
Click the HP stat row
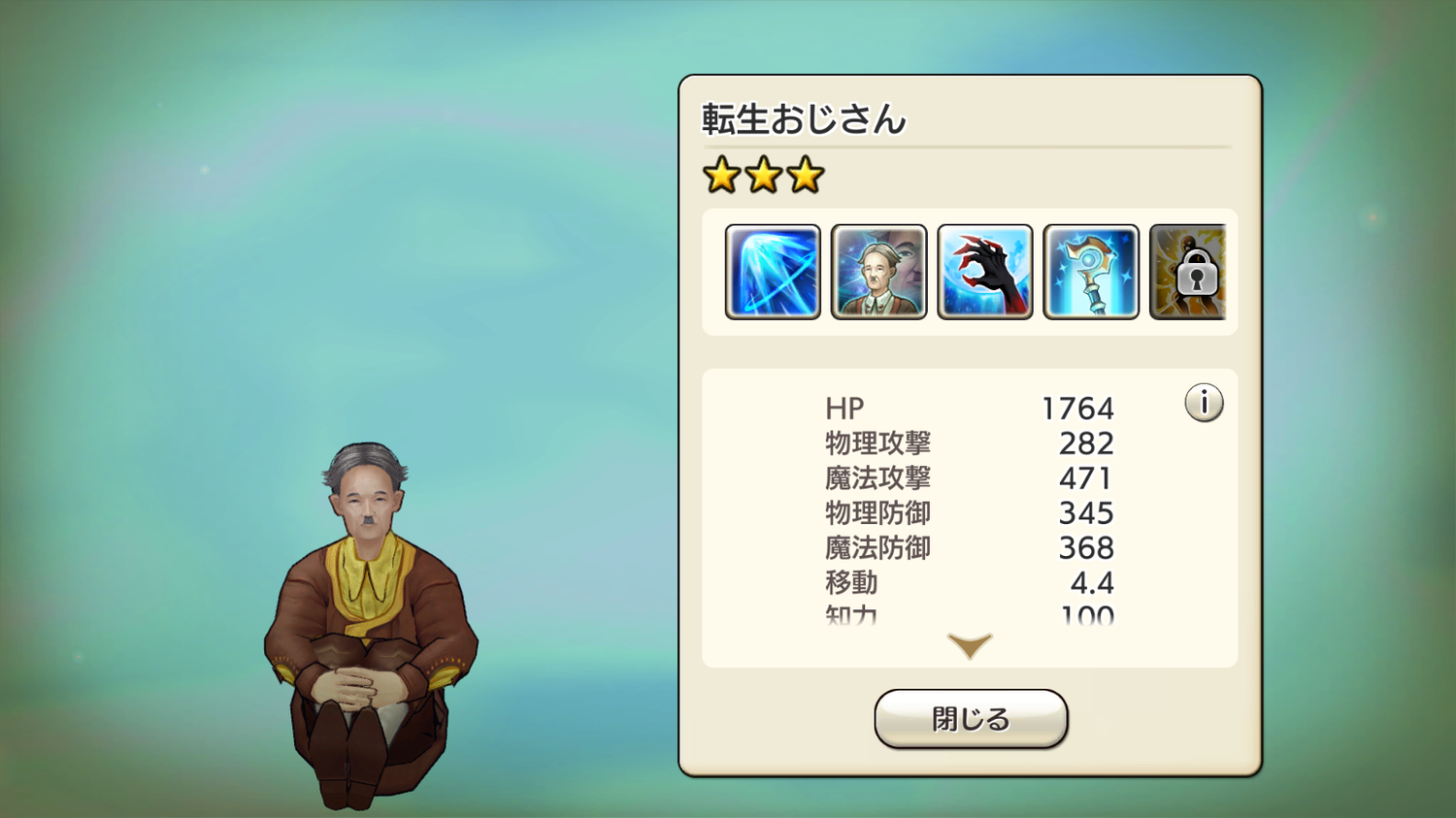click(x=970, y=409)
